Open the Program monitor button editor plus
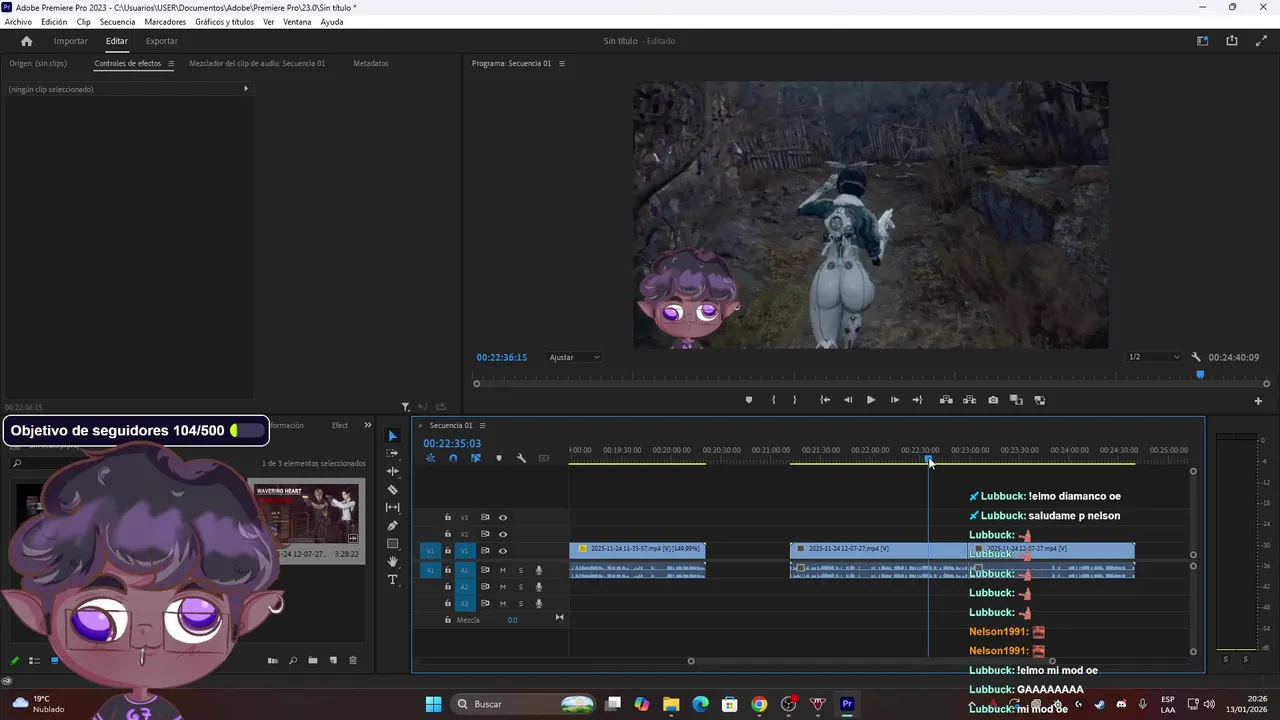1280x720 pixels. coord(1258,401)
